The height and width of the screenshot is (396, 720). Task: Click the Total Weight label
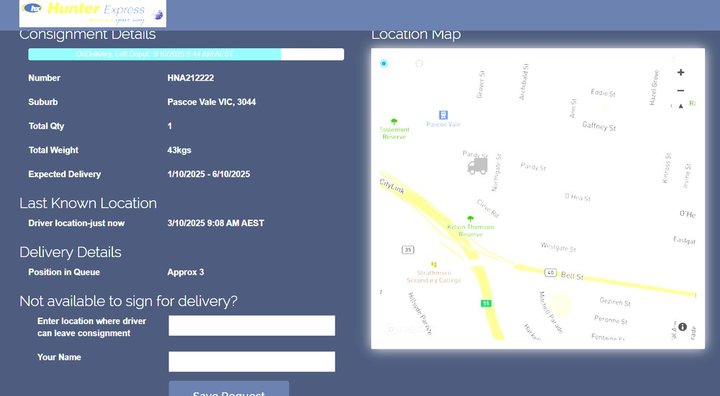pyautogui.click(x=53, y=150)
